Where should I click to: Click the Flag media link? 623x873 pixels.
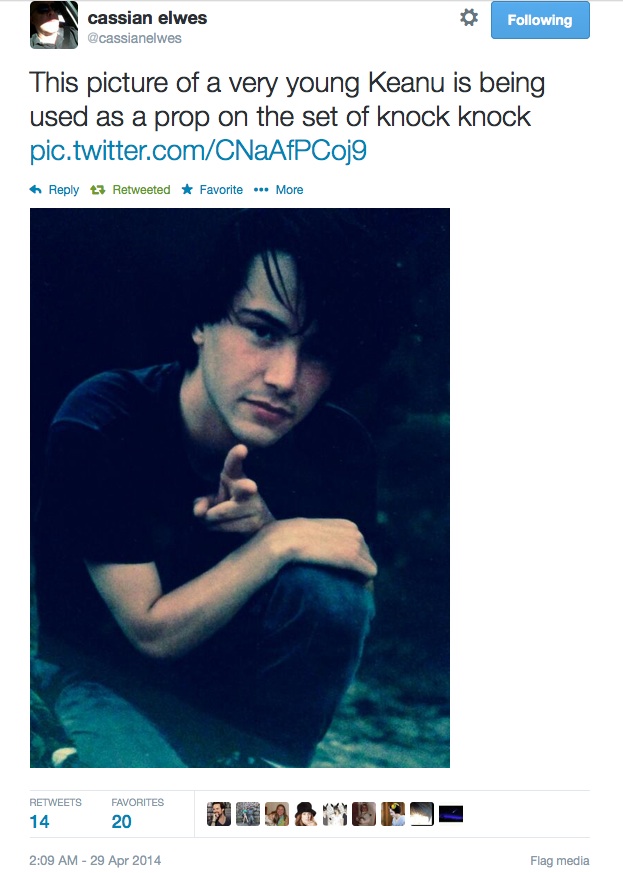click(x=559, y=860)
